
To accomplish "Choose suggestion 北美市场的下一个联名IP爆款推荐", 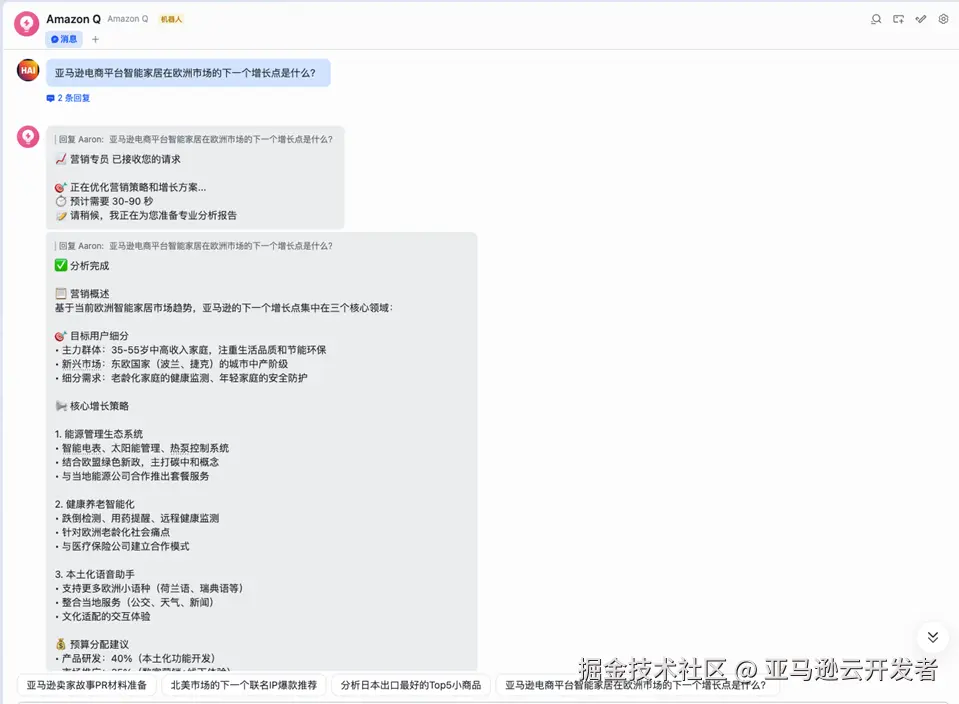I will coord(244,685).
